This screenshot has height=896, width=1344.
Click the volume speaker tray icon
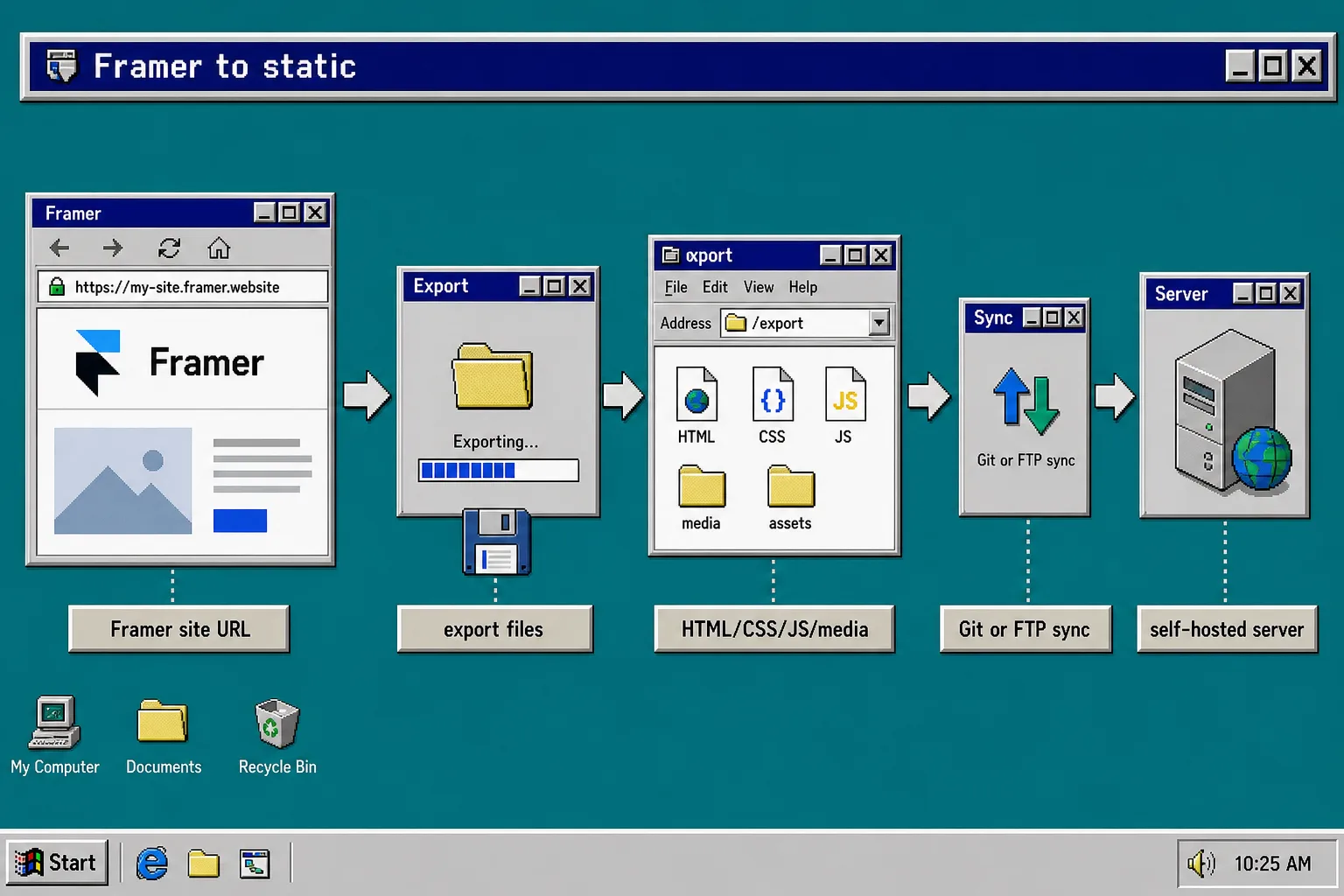coord(1201,864)
